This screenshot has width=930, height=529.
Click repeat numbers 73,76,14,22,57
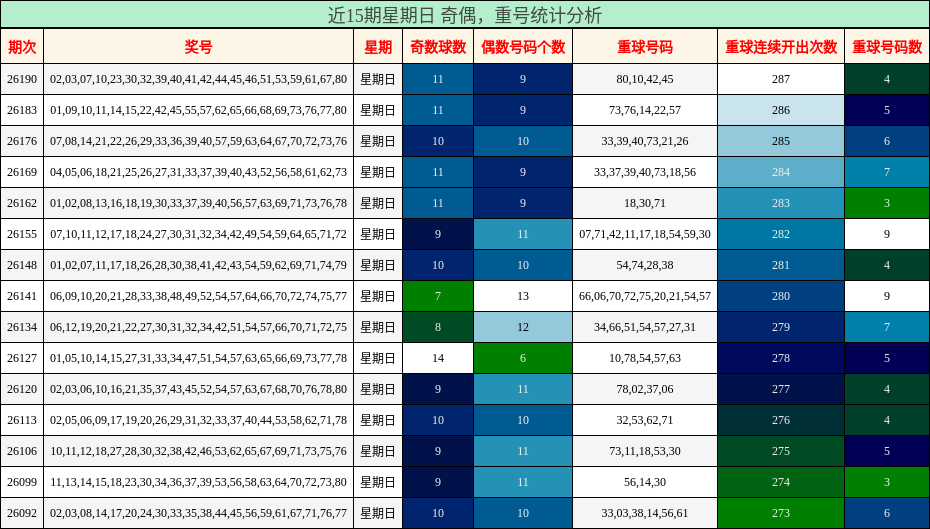point(645,110)
